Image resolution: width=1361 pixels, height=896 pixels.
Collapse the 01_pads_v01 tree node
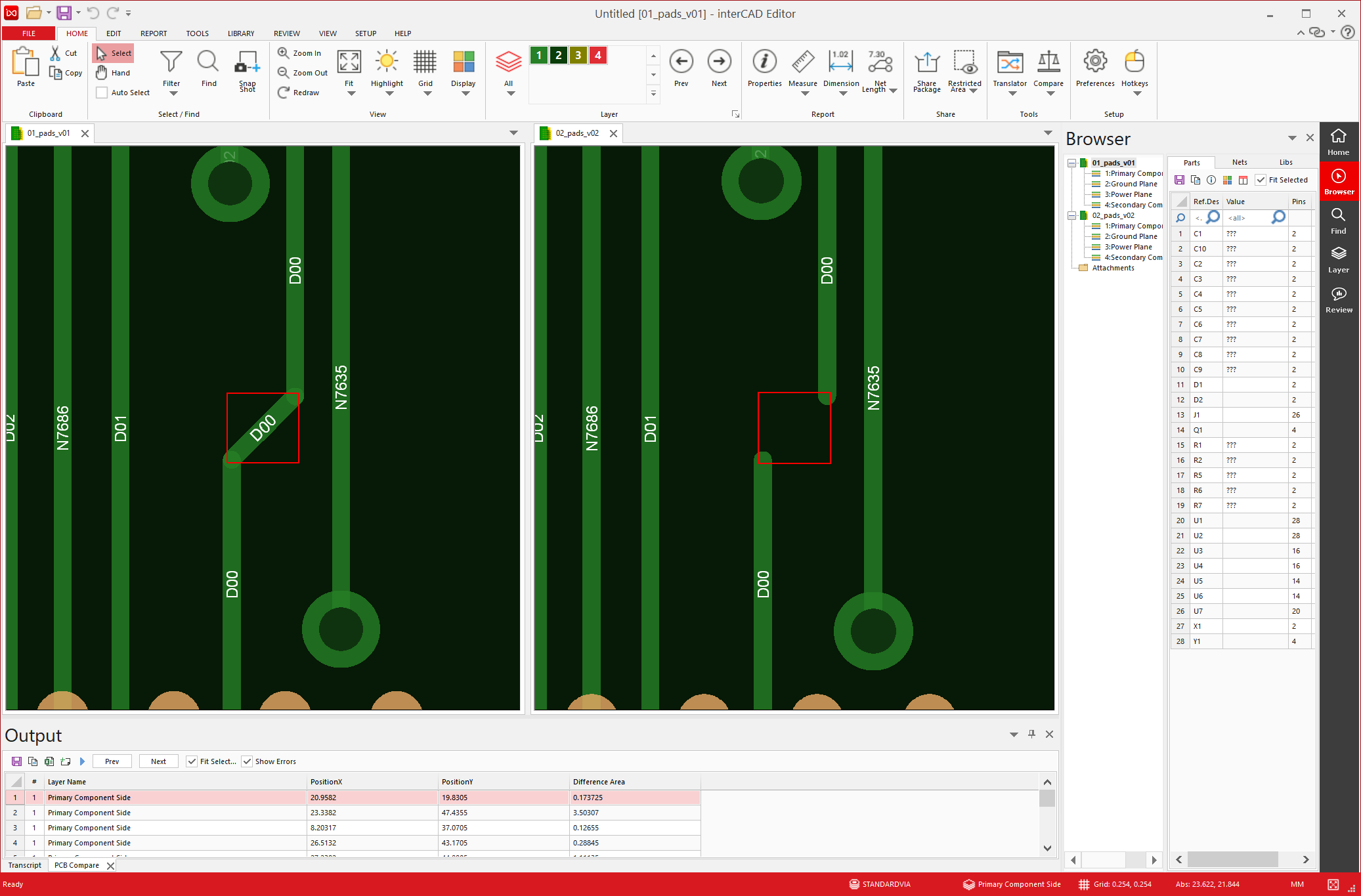point(1071,163)
